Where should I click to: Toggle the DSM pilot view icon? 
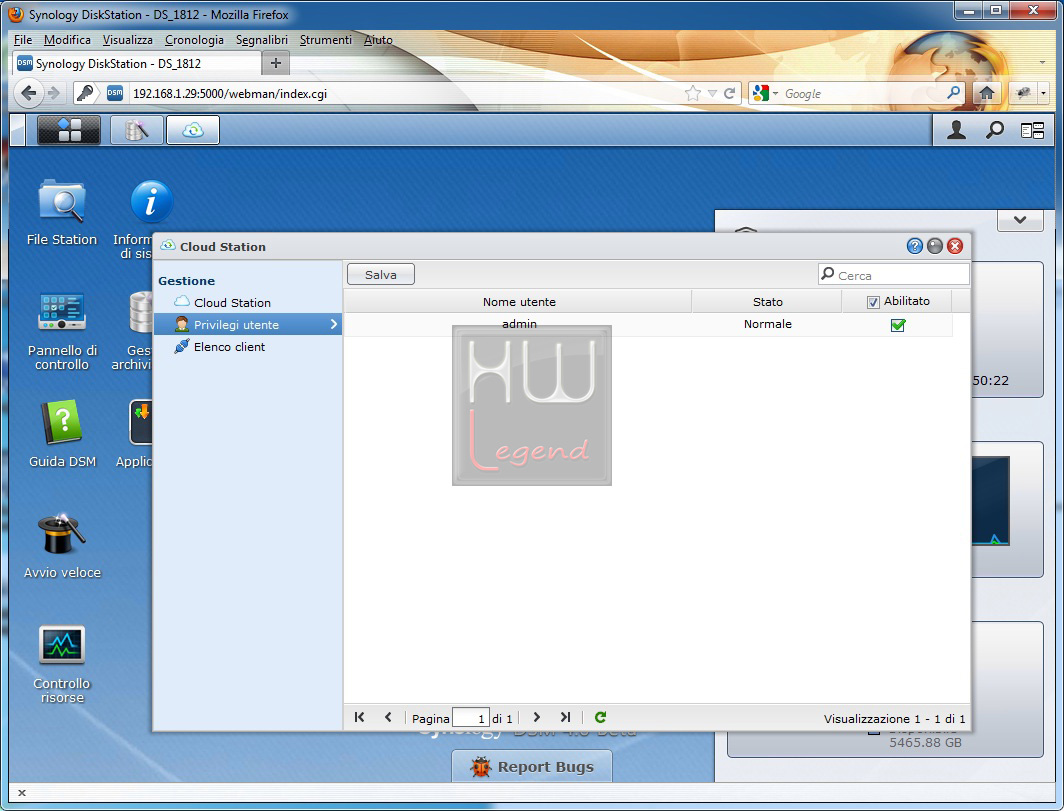[x=1032, y=130]
